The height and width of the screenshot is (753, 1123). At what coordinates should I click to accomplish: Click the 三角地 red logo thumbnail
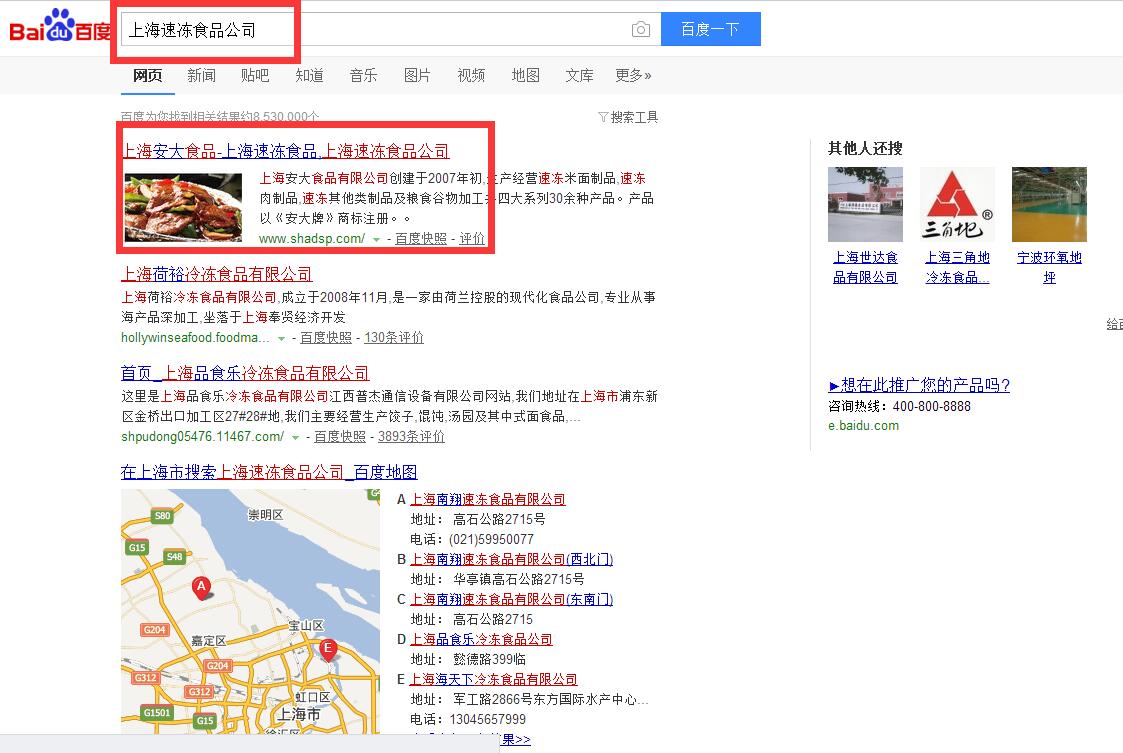tap(958, 204)
